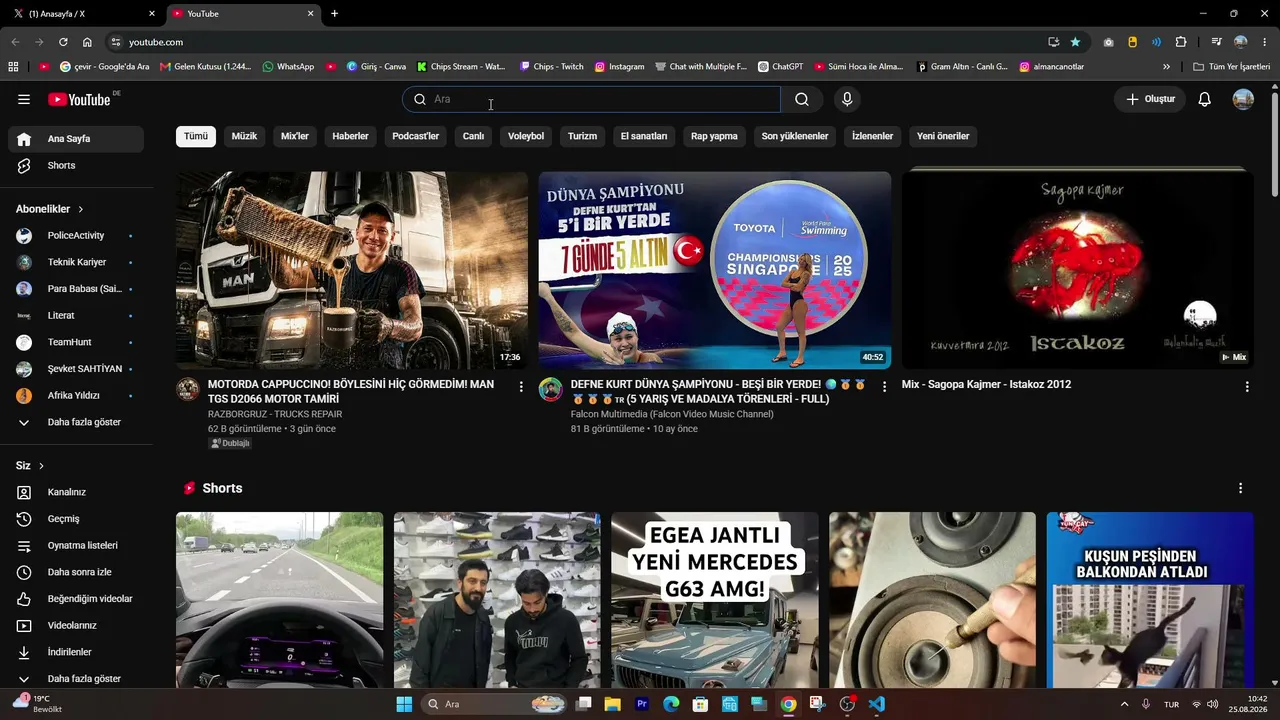The height and width of the screenshot is (720, 1280).
Task: Open the RAZBORGRUZ channel avatar
Action: click(x=188, y=389)
